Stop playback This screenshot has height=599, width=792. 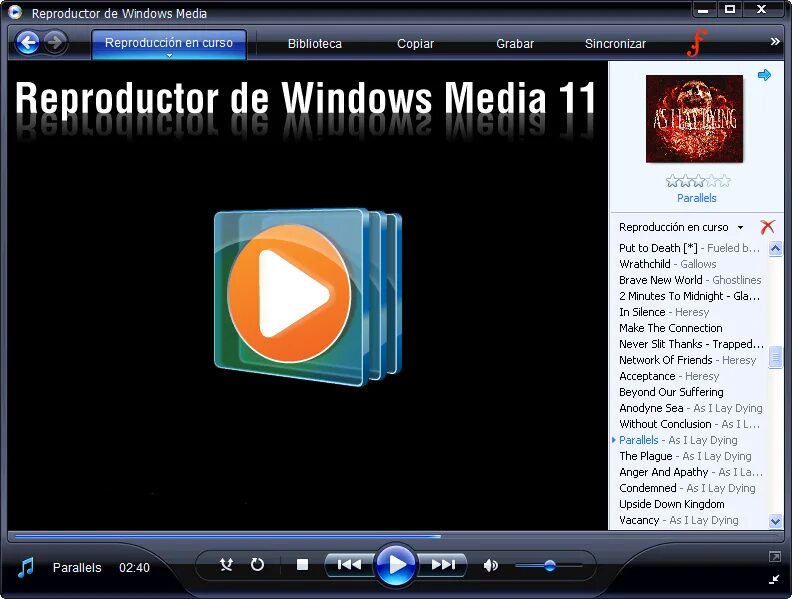click(x=302, y=564)
